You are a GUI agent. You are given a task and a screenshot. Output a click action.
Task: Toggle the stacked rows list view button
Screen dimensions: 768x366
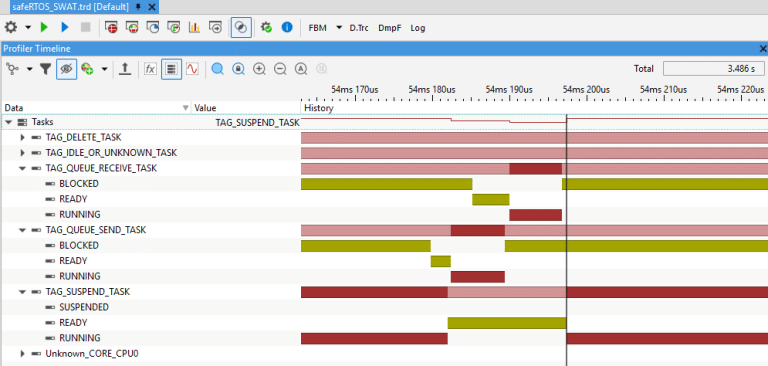click(171, 69)
